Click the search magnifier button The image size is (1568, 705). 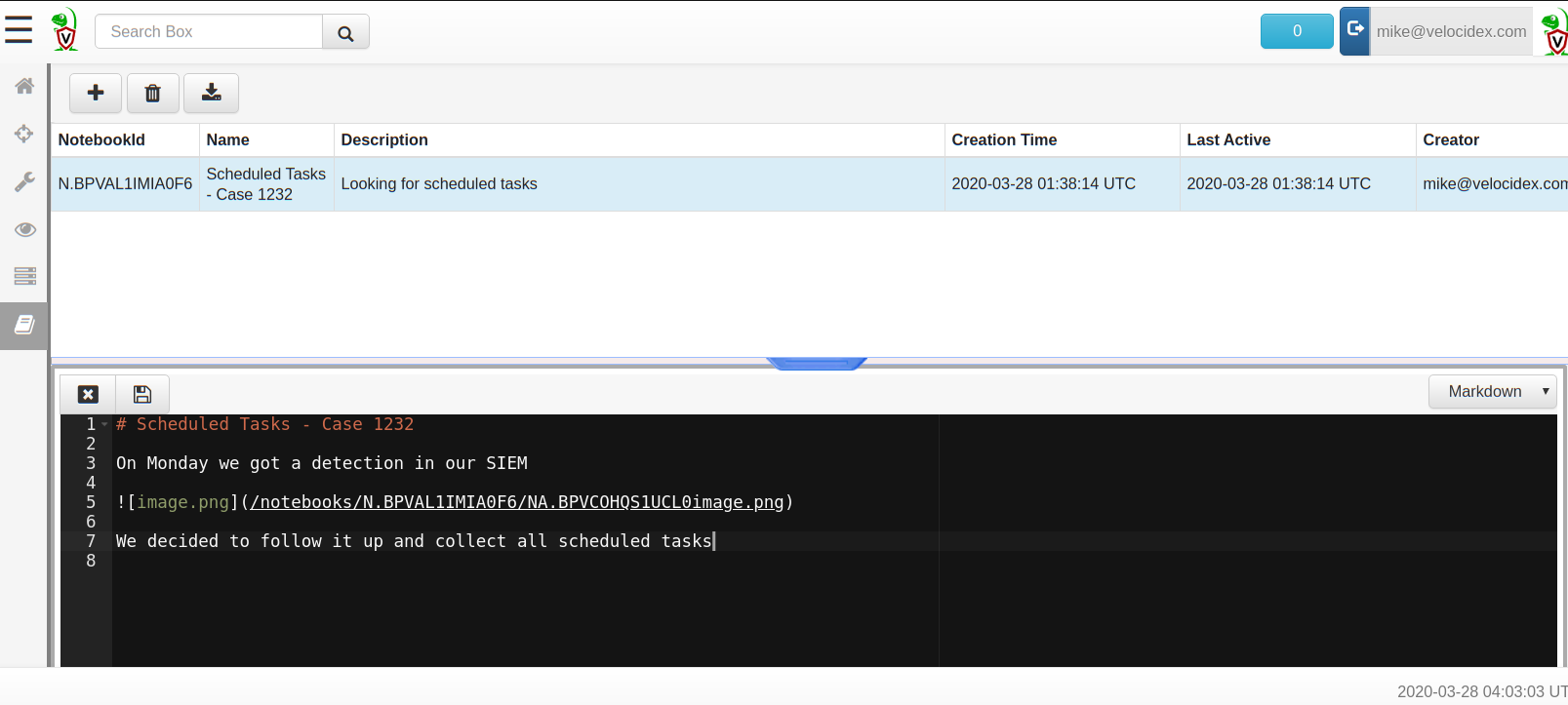pos(345,32)
